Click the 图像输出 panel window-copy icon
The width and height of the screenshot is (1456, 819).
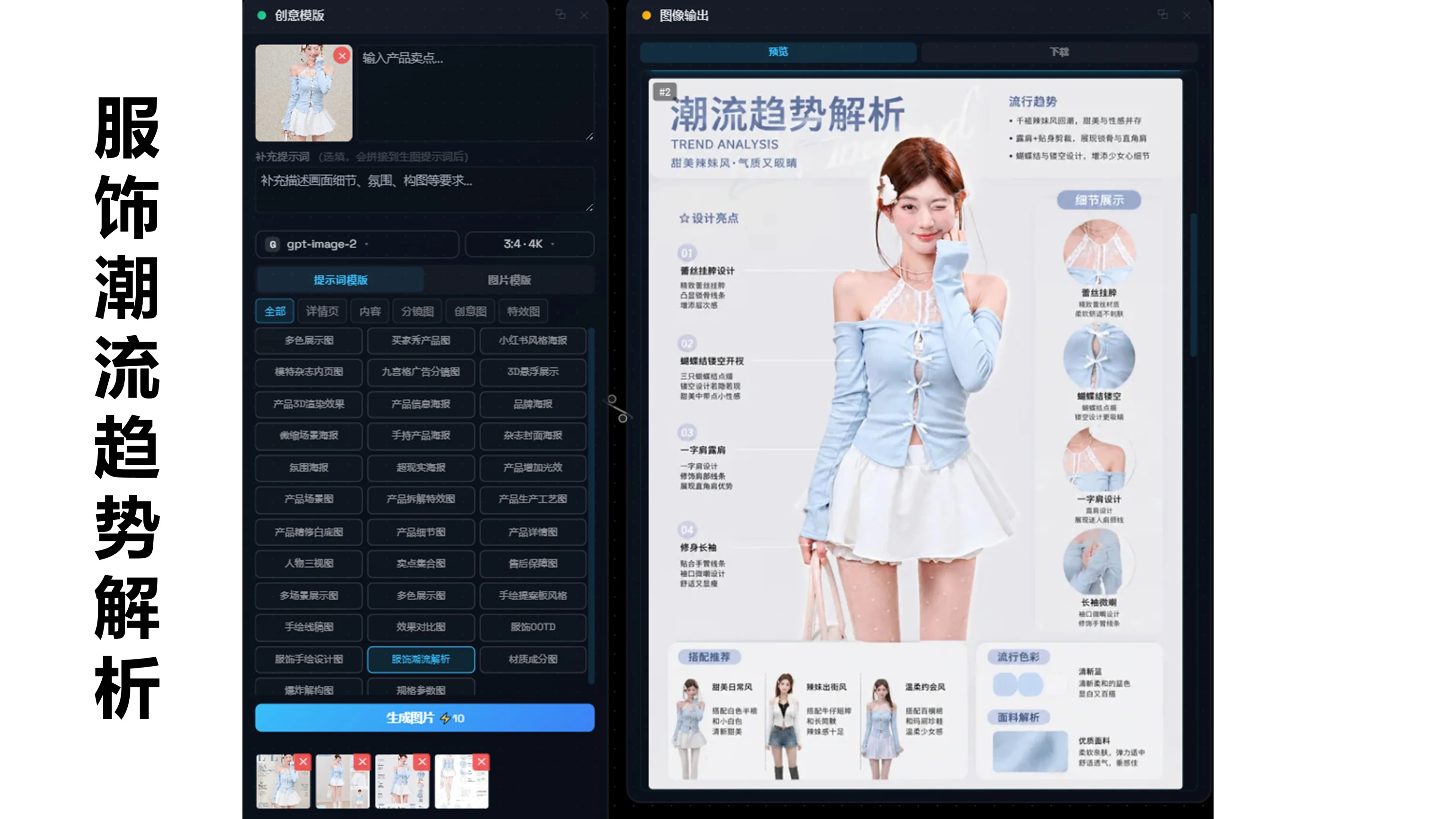coord(1163,15)
